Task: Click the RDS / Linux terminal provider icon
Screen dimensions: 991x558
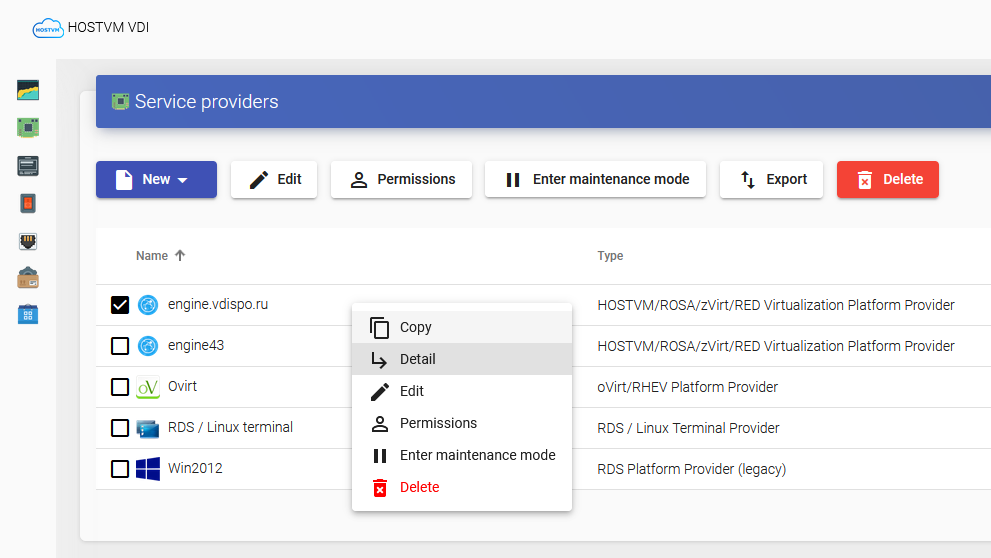Action: (148, 428)
